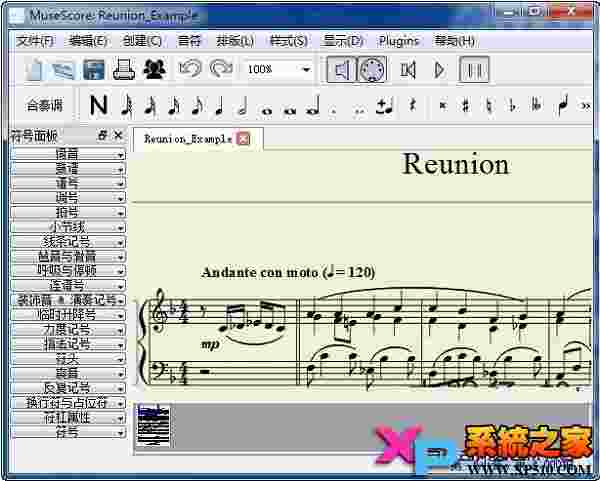Expand the 力度记号 dynamics palette

click(x=68, y=329)
